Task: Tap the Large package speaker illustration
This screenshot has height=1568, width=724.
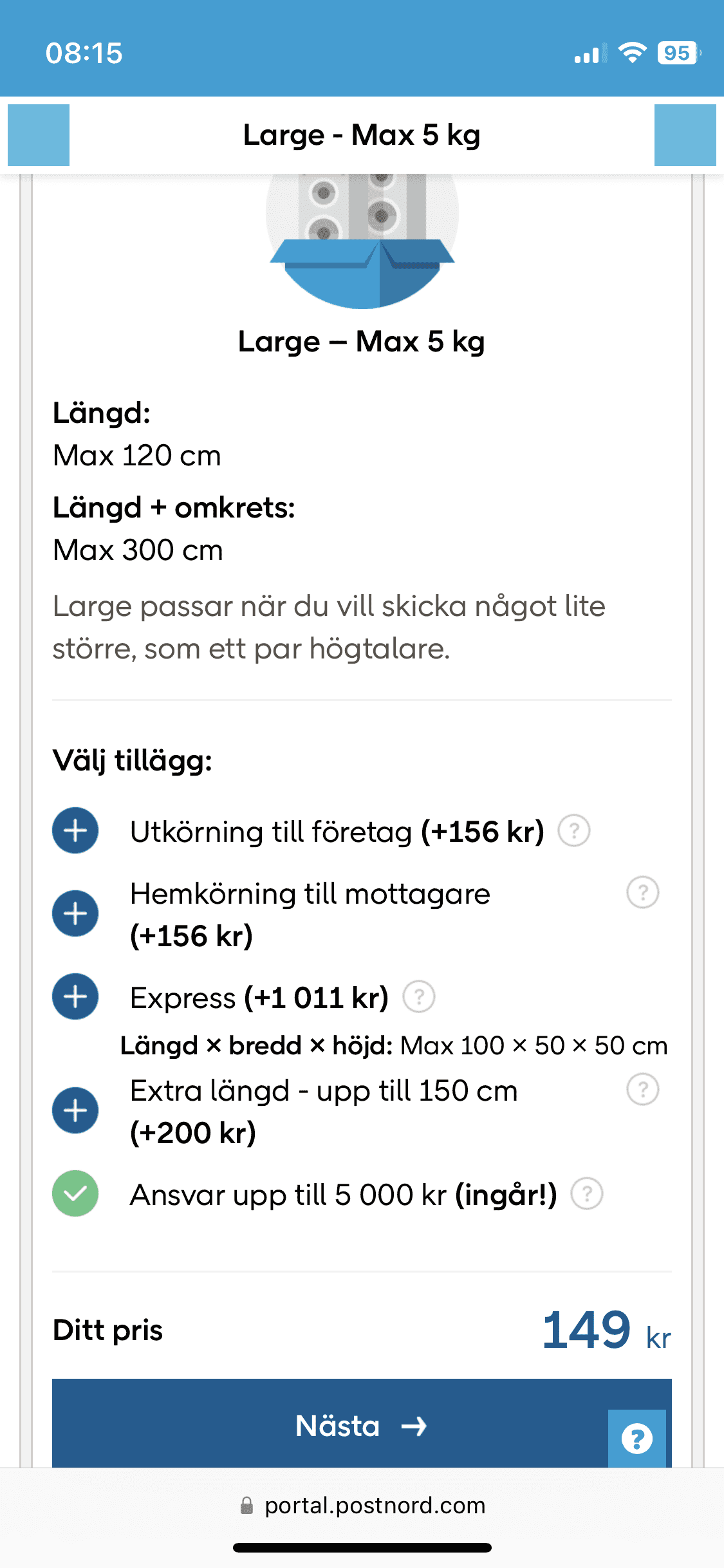Action: [x=362, y=238]
